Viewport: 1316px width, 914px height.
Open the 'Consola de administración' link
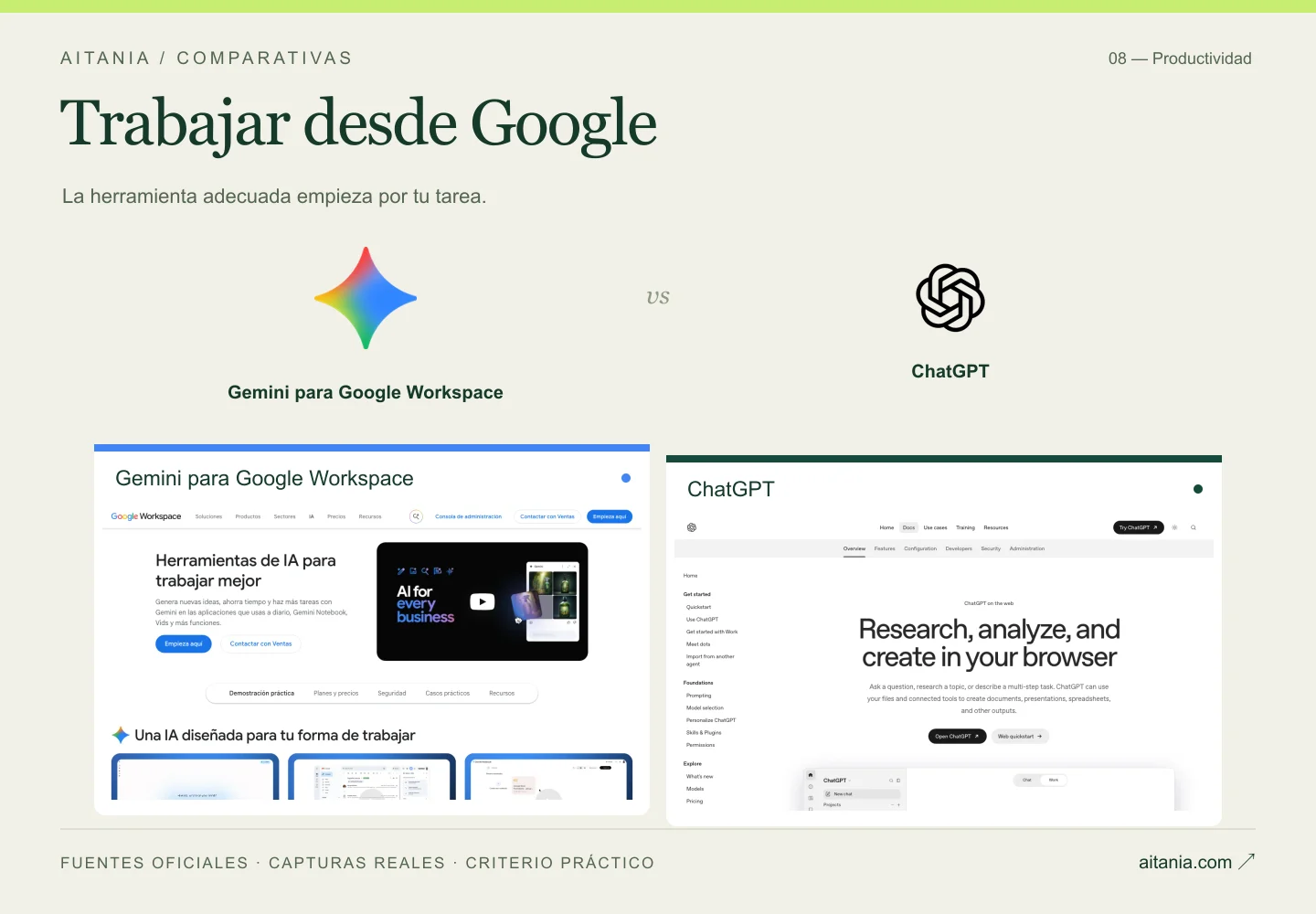[468, 516]
